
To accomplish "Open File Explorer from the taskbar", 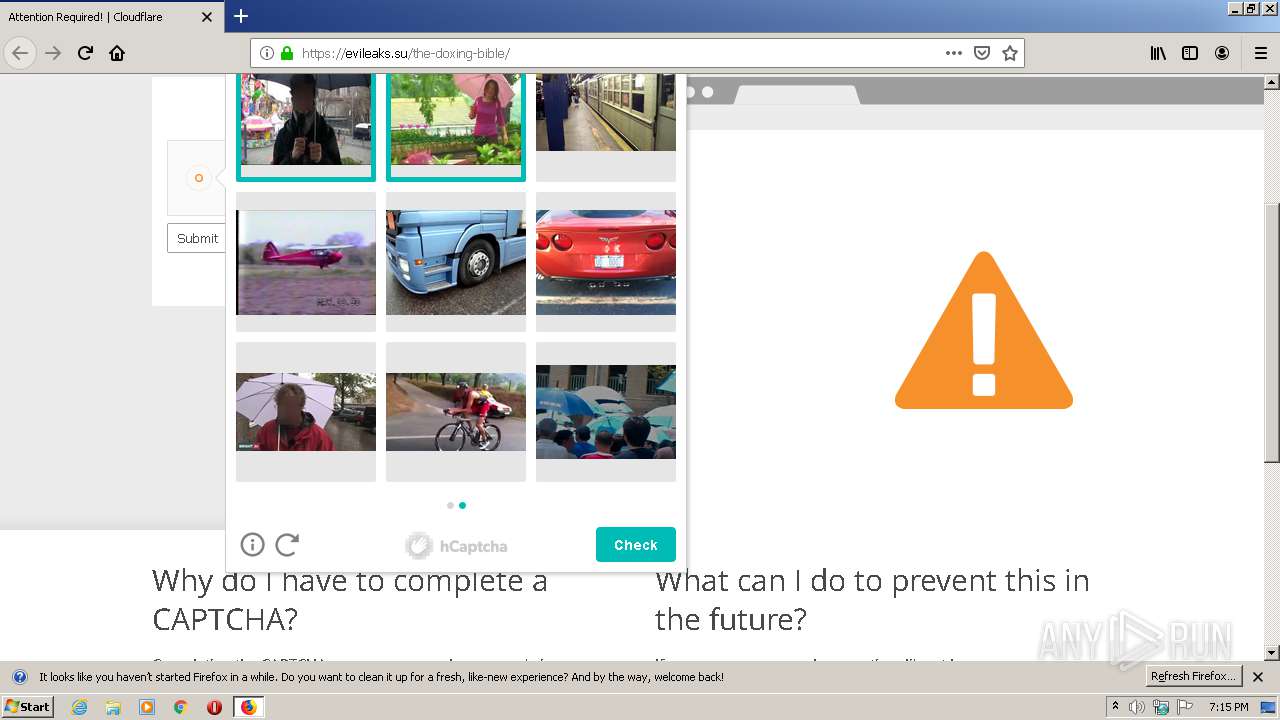I will [113, 707].
